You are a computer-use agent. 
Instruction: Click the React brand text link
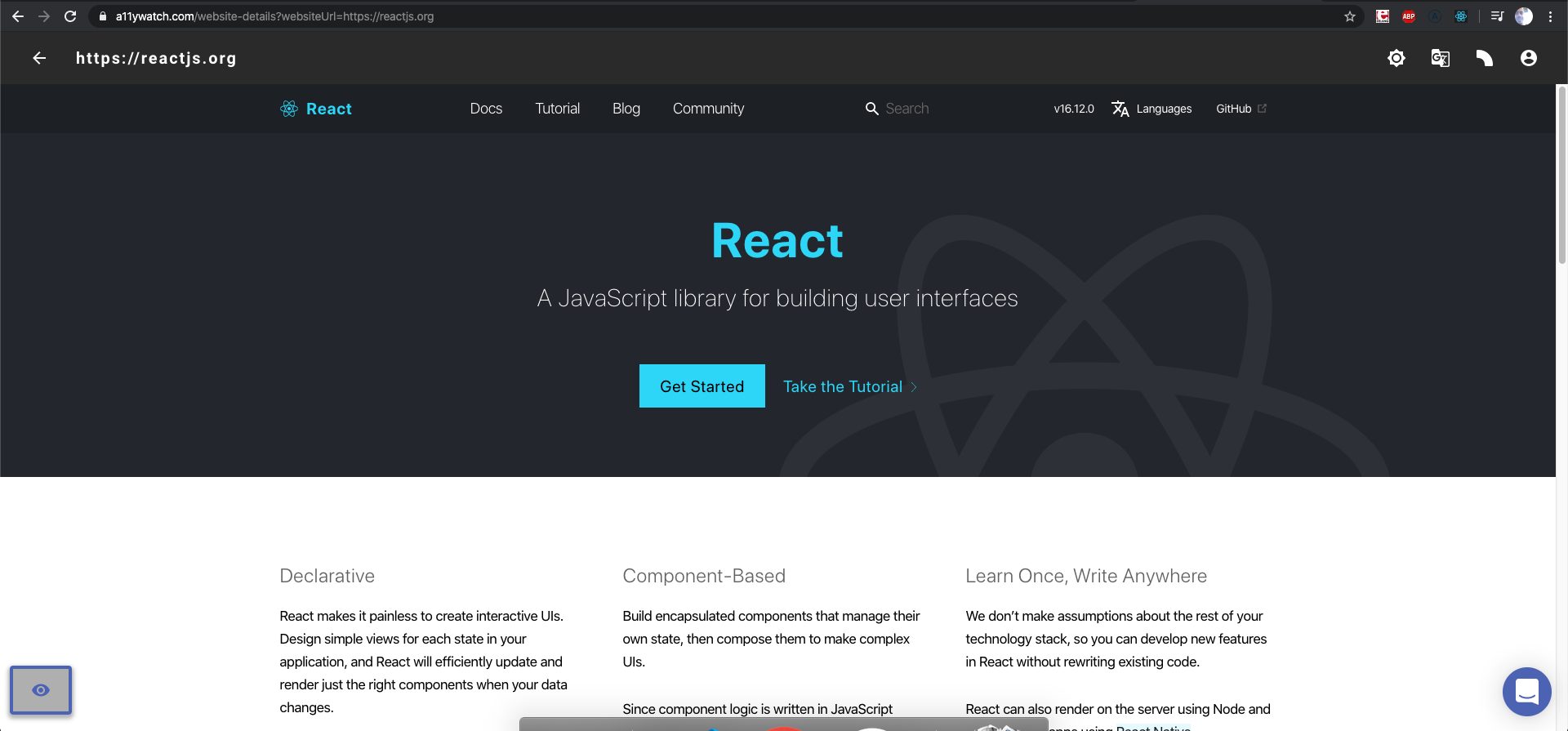[329, 109]
